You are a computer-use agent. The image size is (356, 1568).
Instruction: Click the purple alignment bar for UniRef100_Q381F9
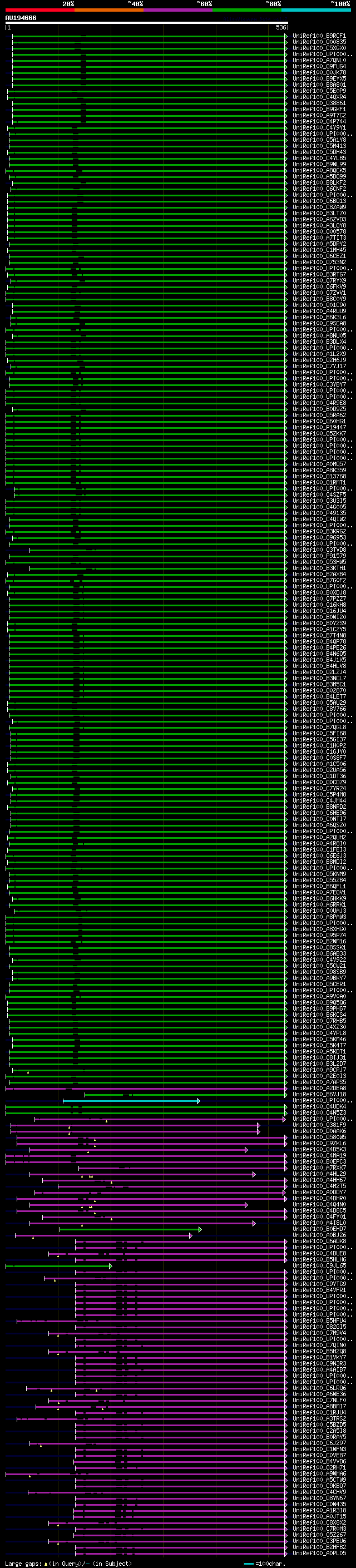pos(135,1125)
